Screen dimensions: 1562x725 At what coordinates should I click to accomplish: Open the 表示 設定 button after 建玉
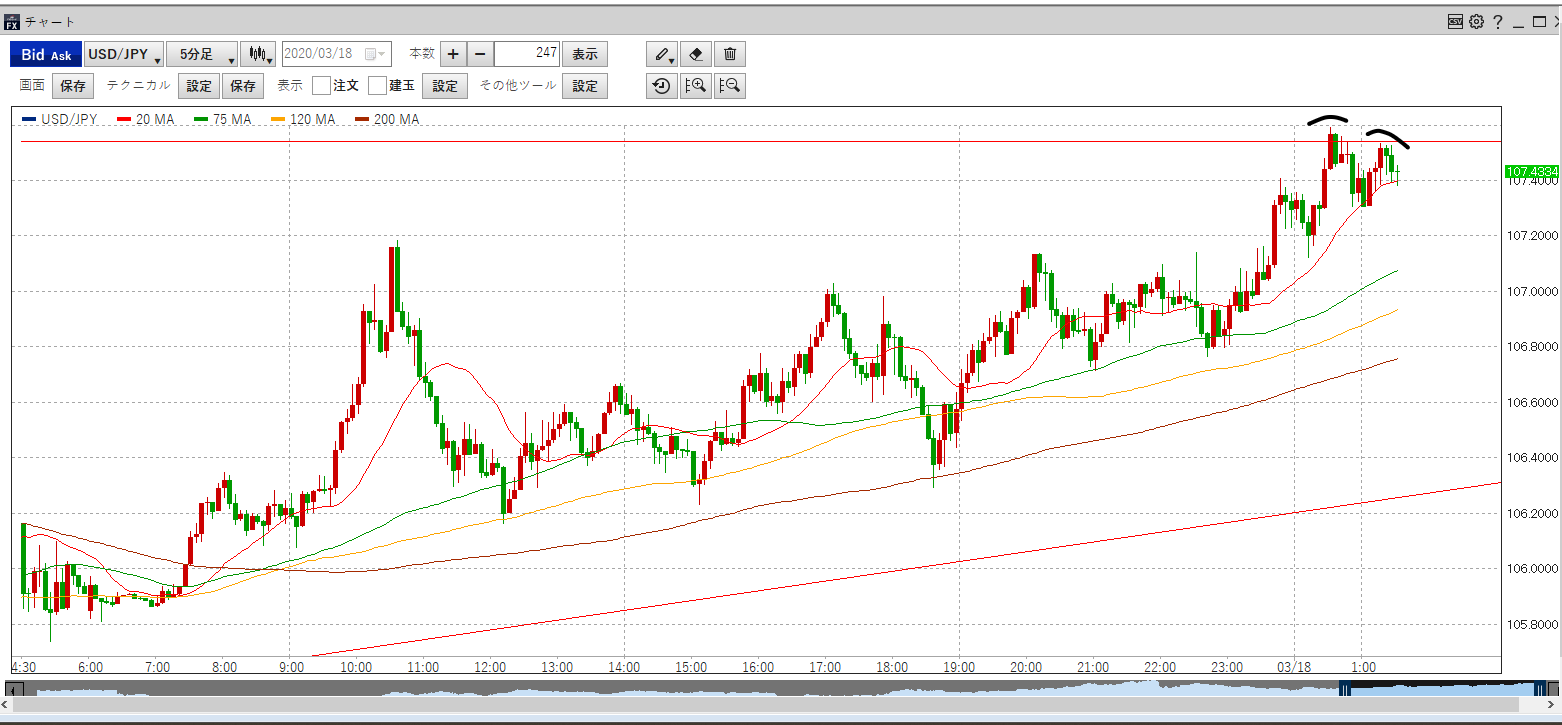pyautogui.click(x=445, y=86)
